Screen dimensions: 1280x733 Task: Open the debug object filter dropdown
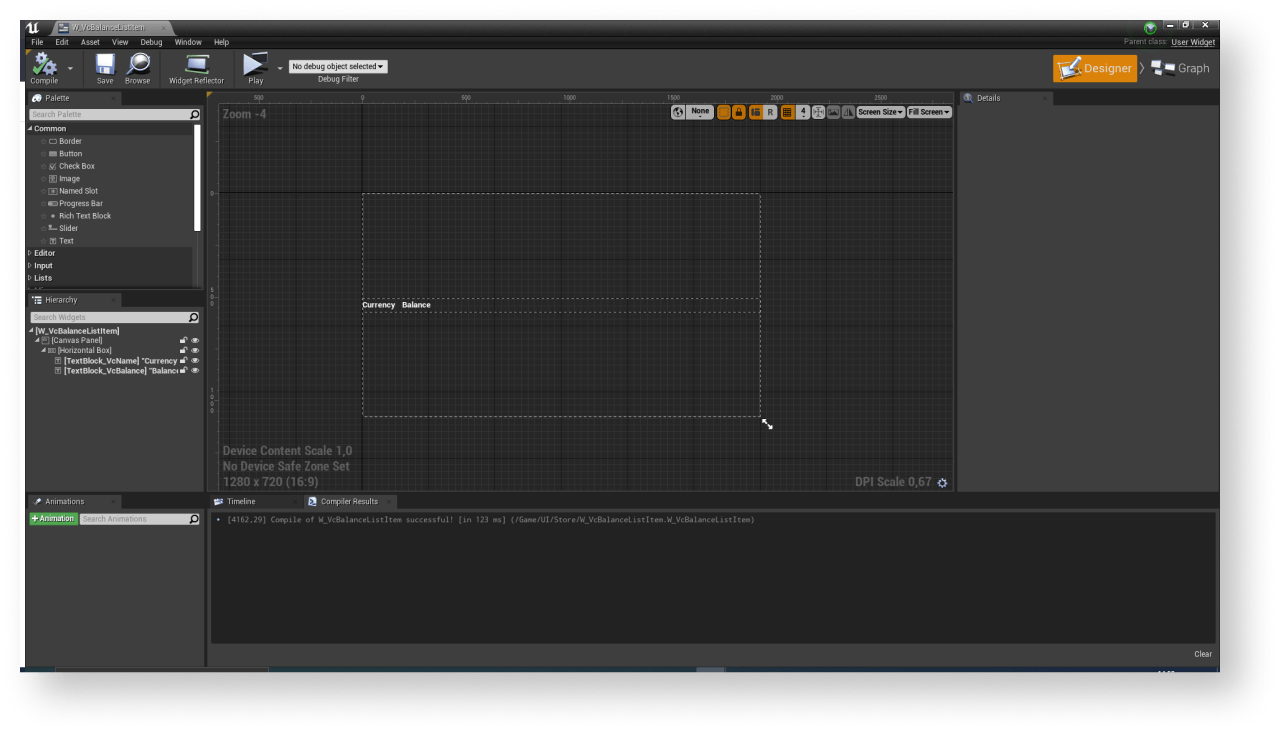(x=338, y=67)
